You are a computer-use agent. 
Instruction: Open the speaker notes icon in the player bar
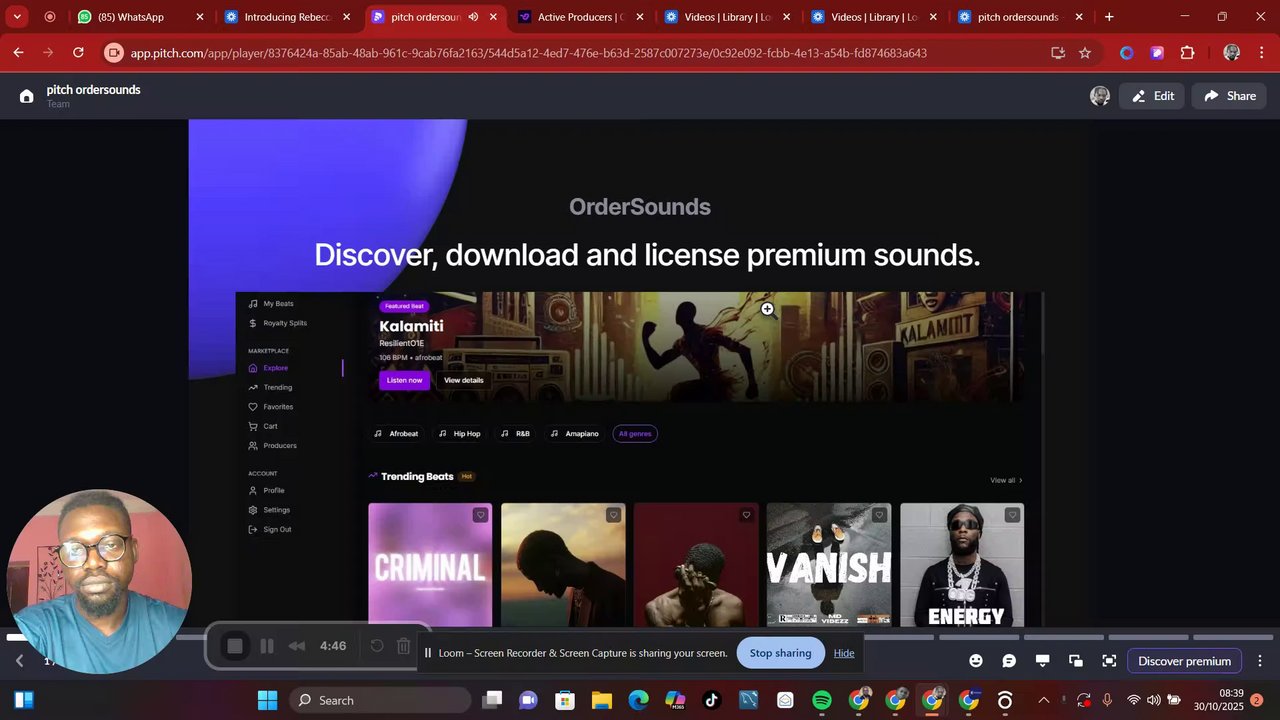pos(1042,661)
